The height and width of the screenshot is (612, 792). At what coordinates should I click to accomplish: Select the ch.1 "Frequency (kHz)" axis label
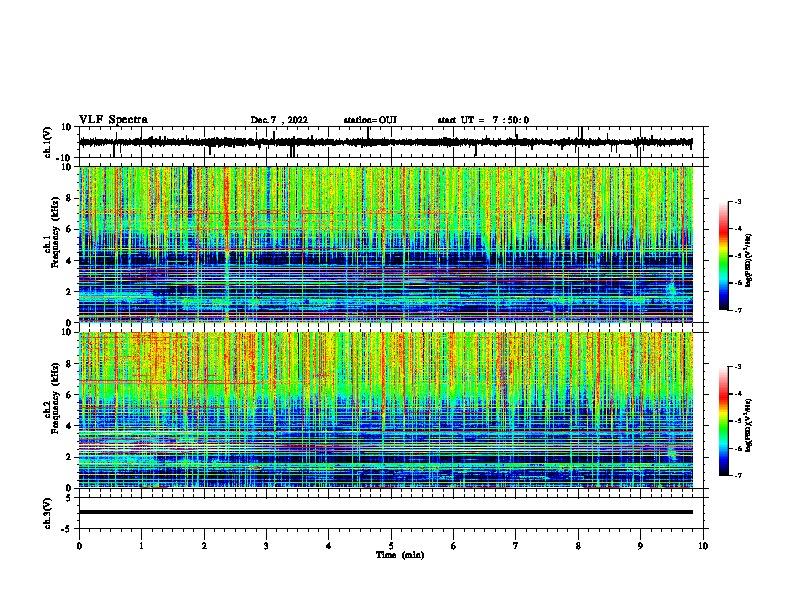point(55,233)
